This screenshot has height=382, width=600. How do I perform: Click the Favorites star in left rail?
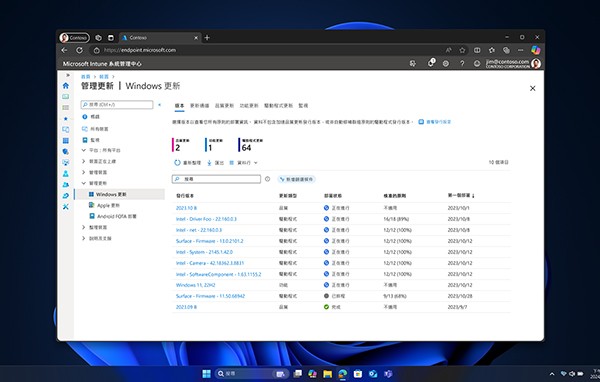coord(66,119)
